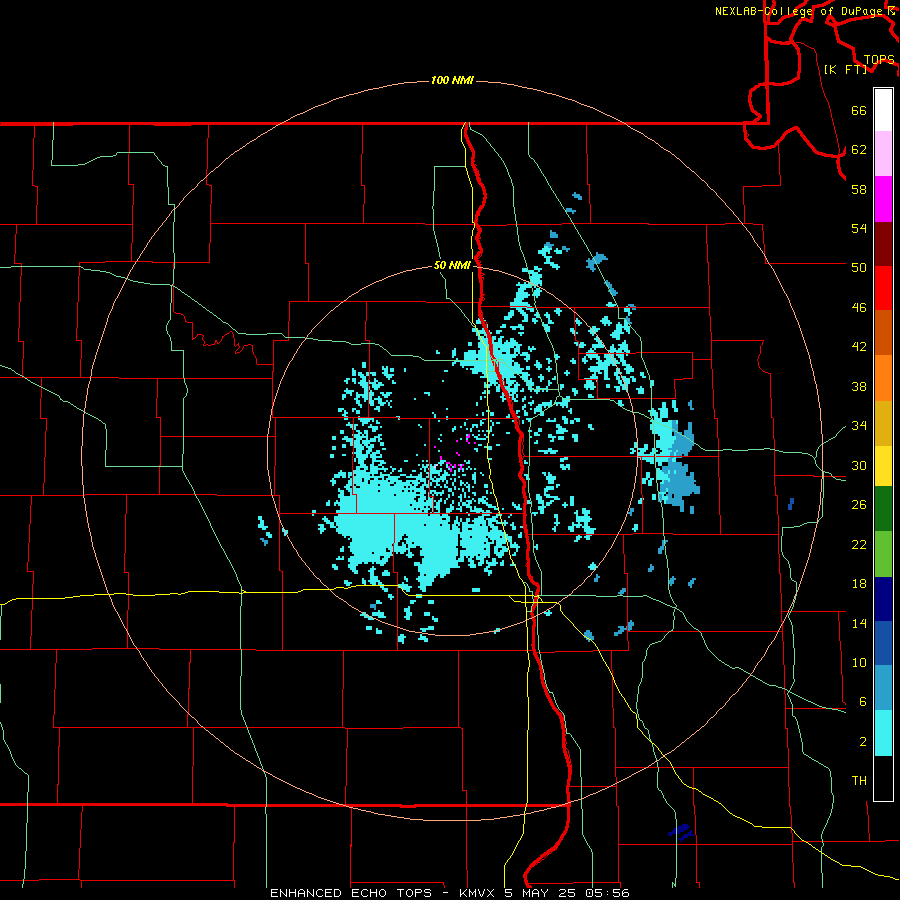The image size is (900, 900).
Task: Click the "05:56" timestamp
Action: (x=607, y=893)
